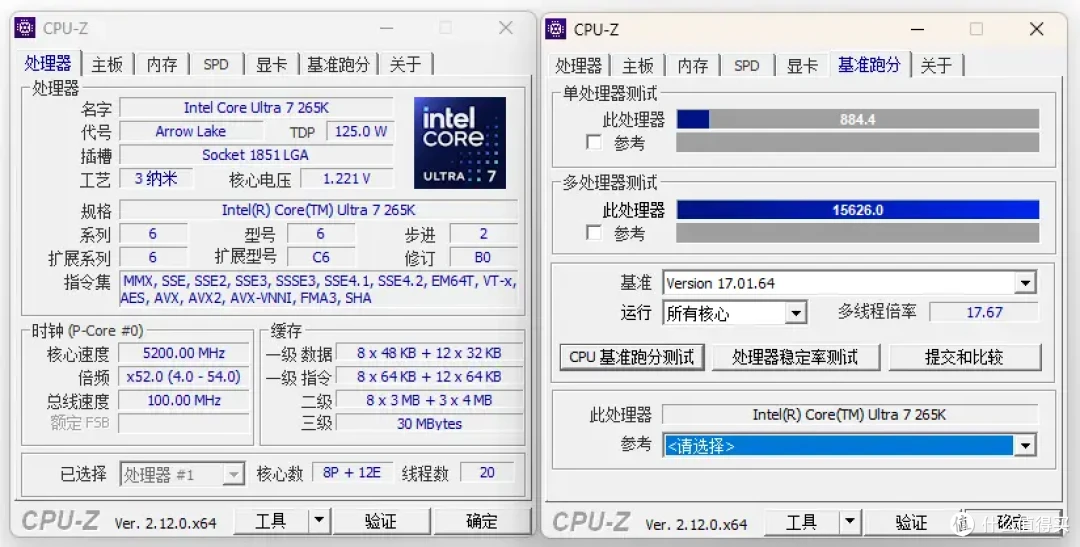Close the left CPU-Z window

506,28
